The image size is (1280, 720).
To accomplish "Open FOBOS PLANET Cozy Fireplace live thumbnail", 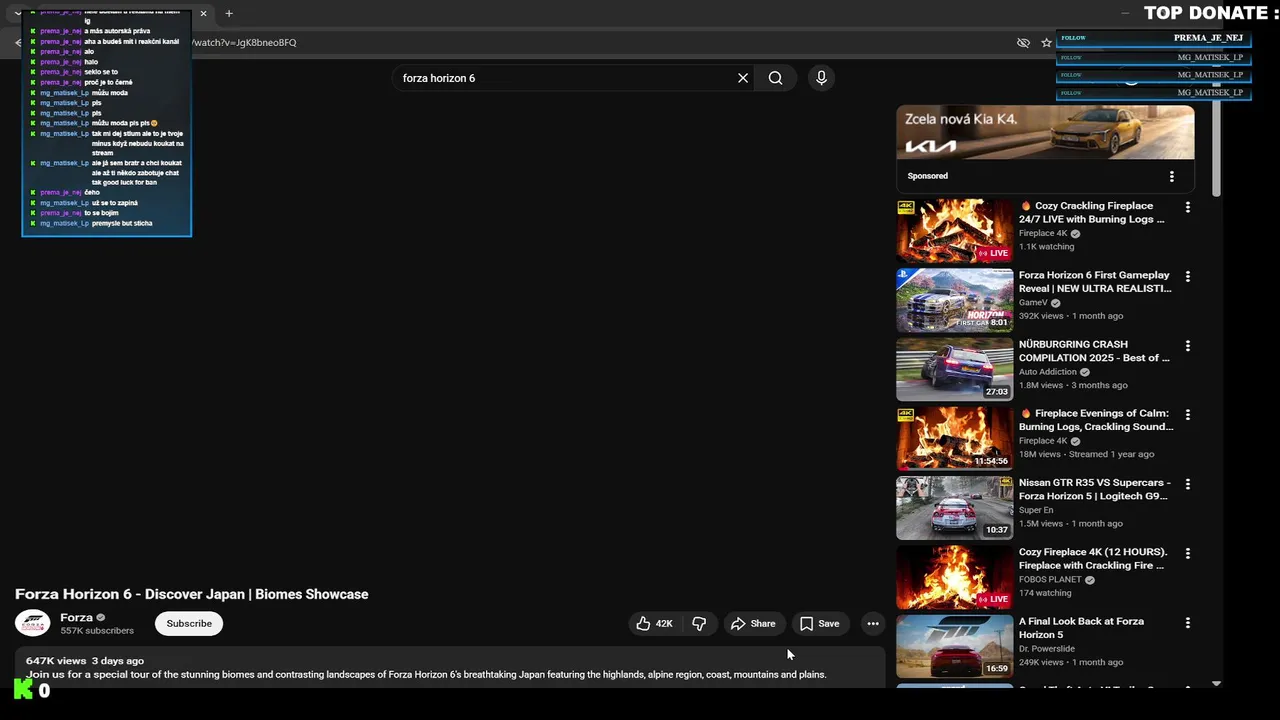I will (955, 576).
